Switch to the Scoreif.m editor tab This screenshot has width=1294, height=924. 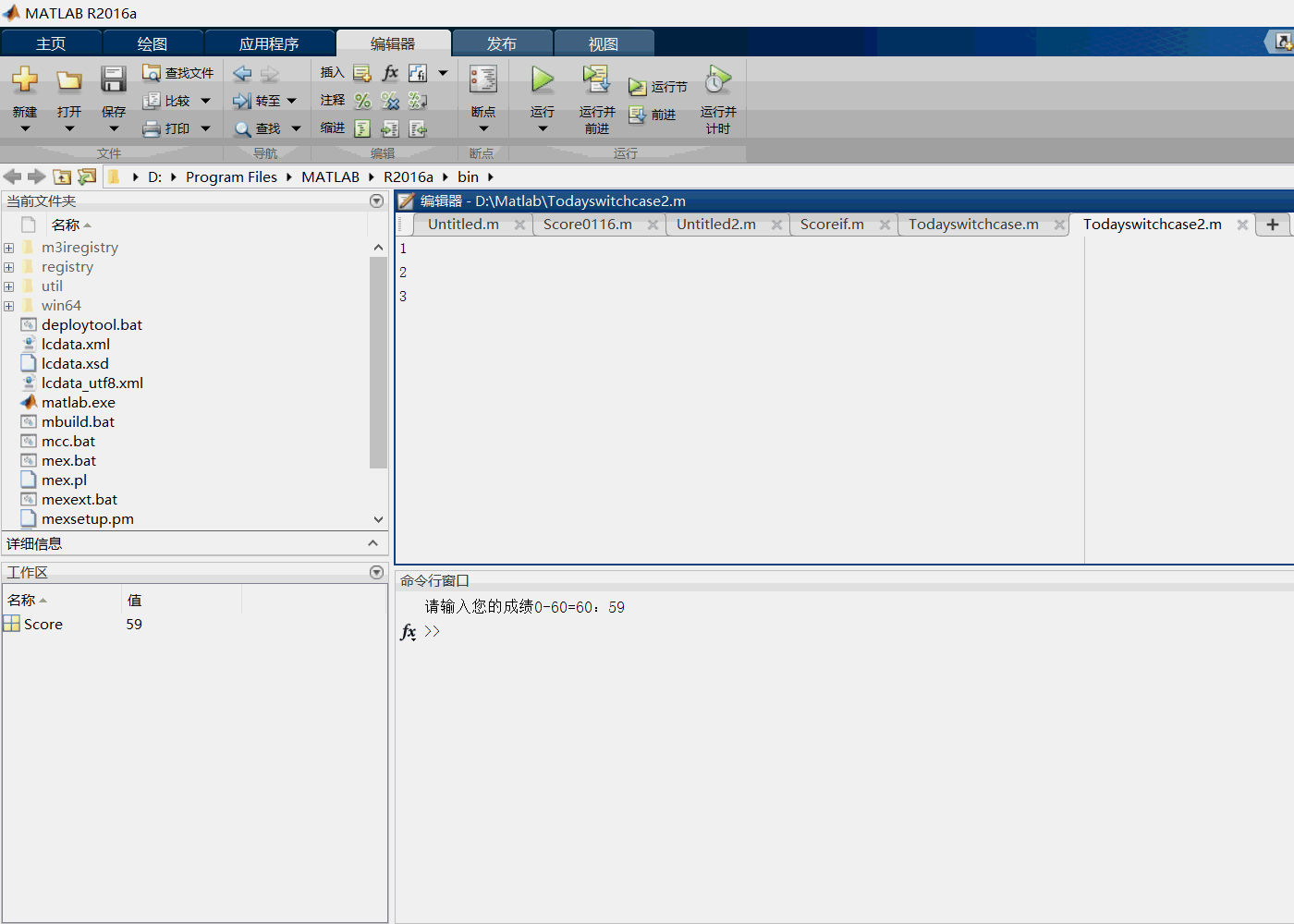click(x=835, y=224)
